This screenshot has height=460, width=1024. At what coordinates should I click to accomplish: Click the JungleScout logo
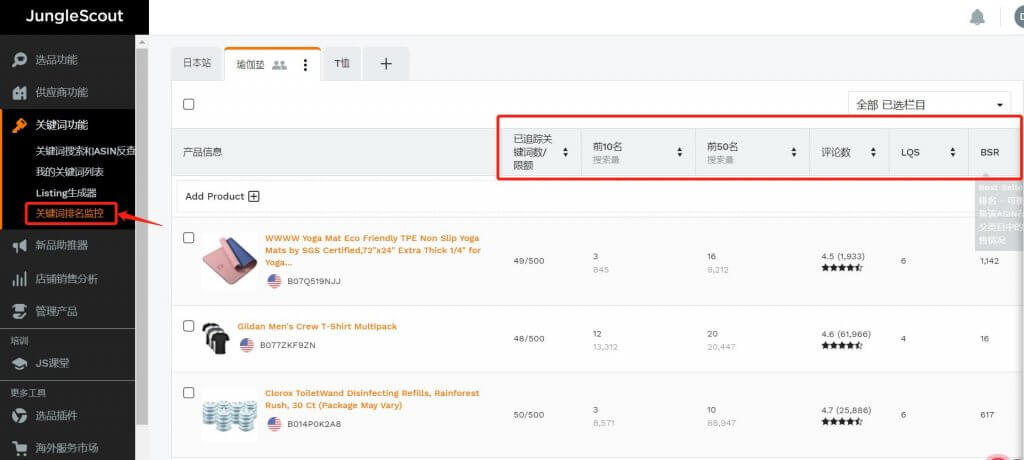click(x=74, y=16)
